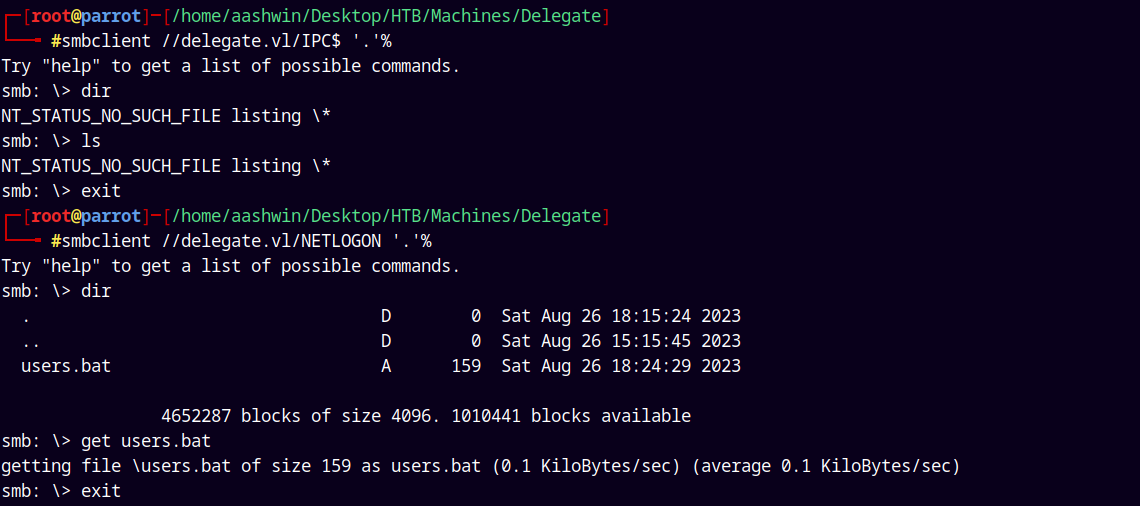Screen dimensions: 1140x506
Task: Click the "D" attribute of the ".." entry
Action: [386, 341]
